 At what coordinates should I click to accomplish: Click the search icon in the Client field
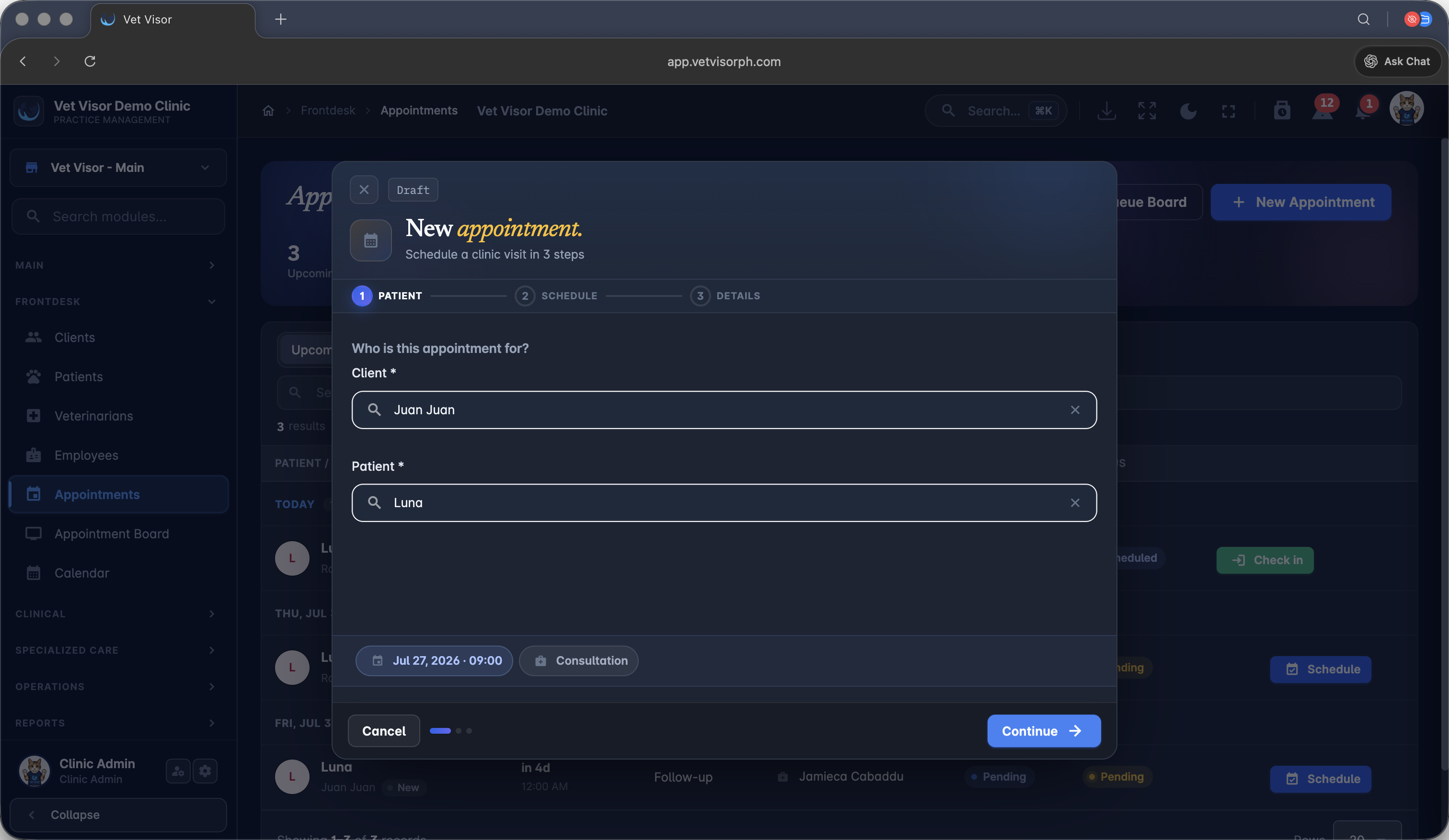click(374, 409)
